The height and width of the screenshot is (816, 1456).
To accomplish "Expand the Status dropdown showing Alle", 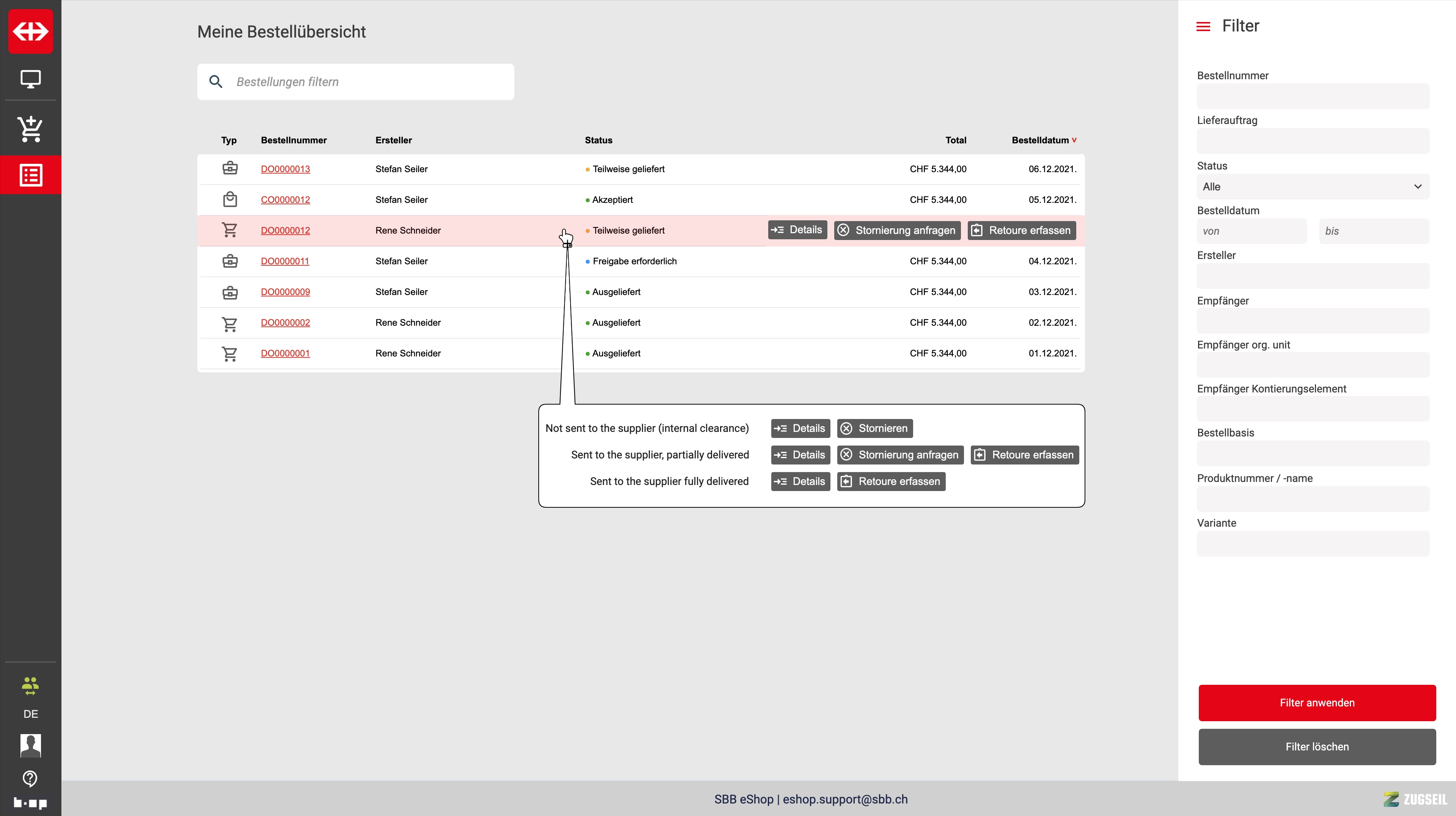I will pos(1313,187).
